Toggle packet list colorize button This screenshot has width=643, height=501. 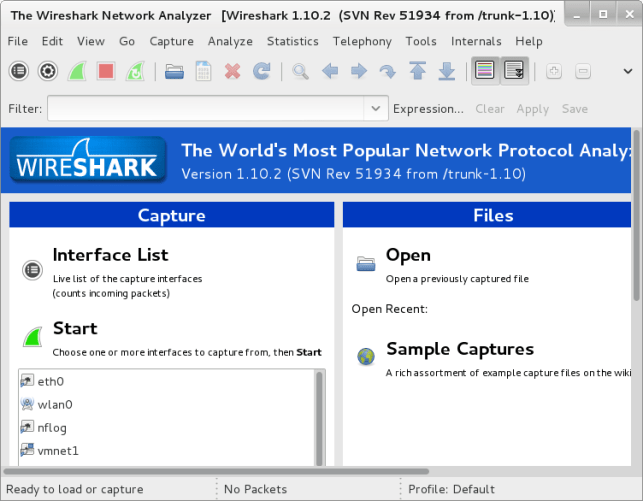click(485, 71)
